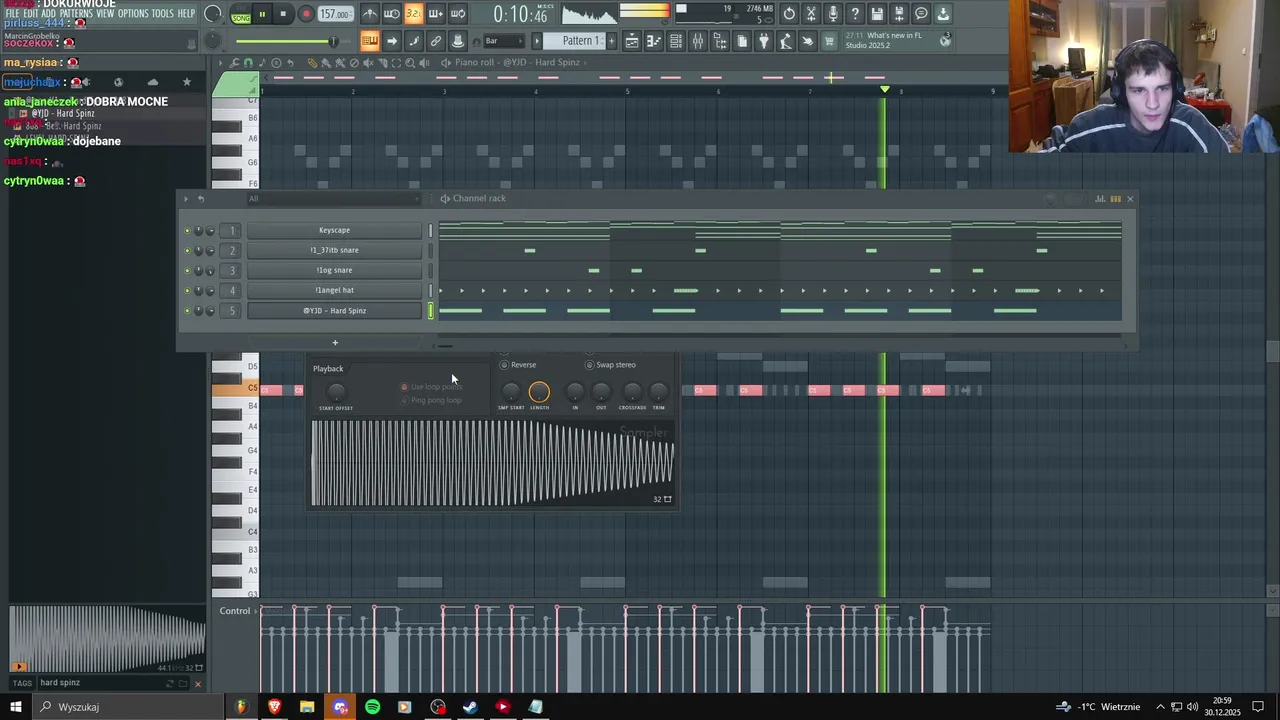The image size is (1280, 720).
Task: Select the !1og snare channel
Action: 334,270
